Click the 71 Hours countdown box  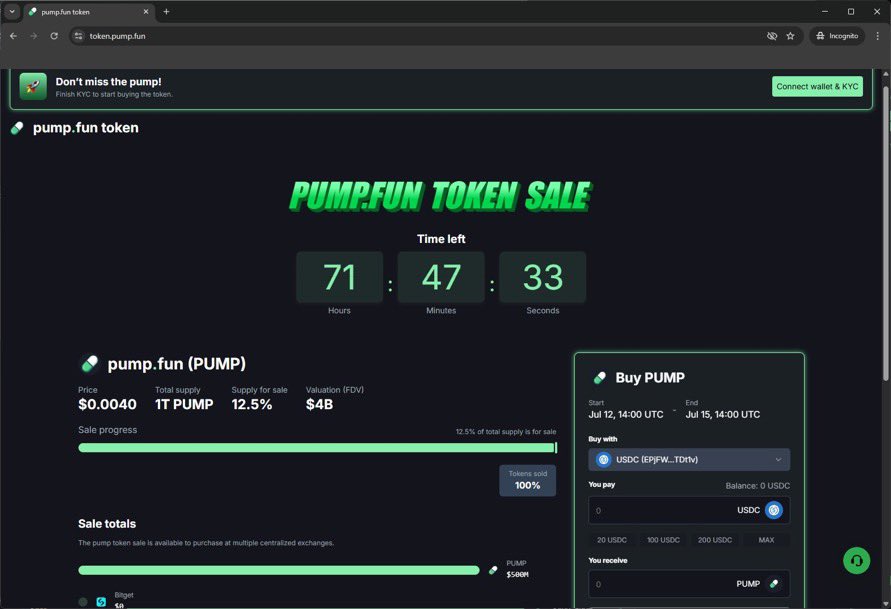tap(339, 277)
